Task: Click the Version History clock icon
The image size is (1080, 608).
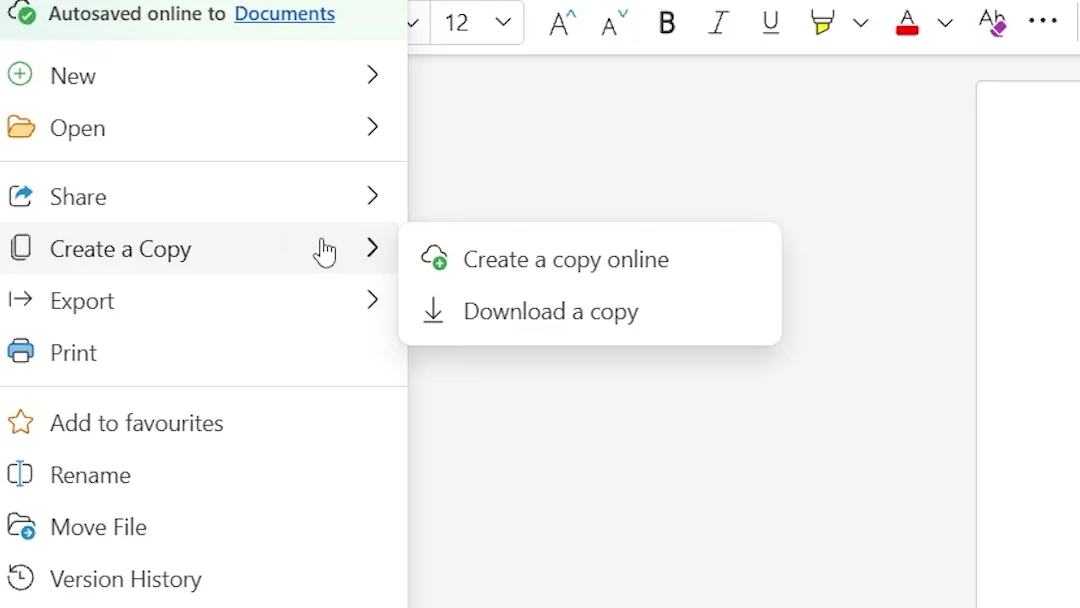Action: (x=21, y=578)
